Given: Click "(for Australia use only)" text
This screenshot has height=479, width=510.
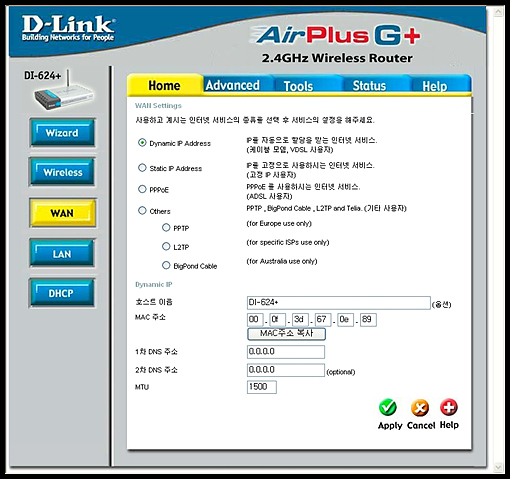Looking at the screenshot, I should [282, 261].
